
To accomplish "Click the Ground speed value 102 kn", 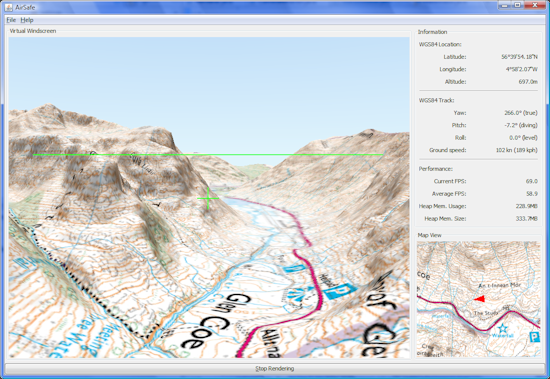I will tap(517, 150).
